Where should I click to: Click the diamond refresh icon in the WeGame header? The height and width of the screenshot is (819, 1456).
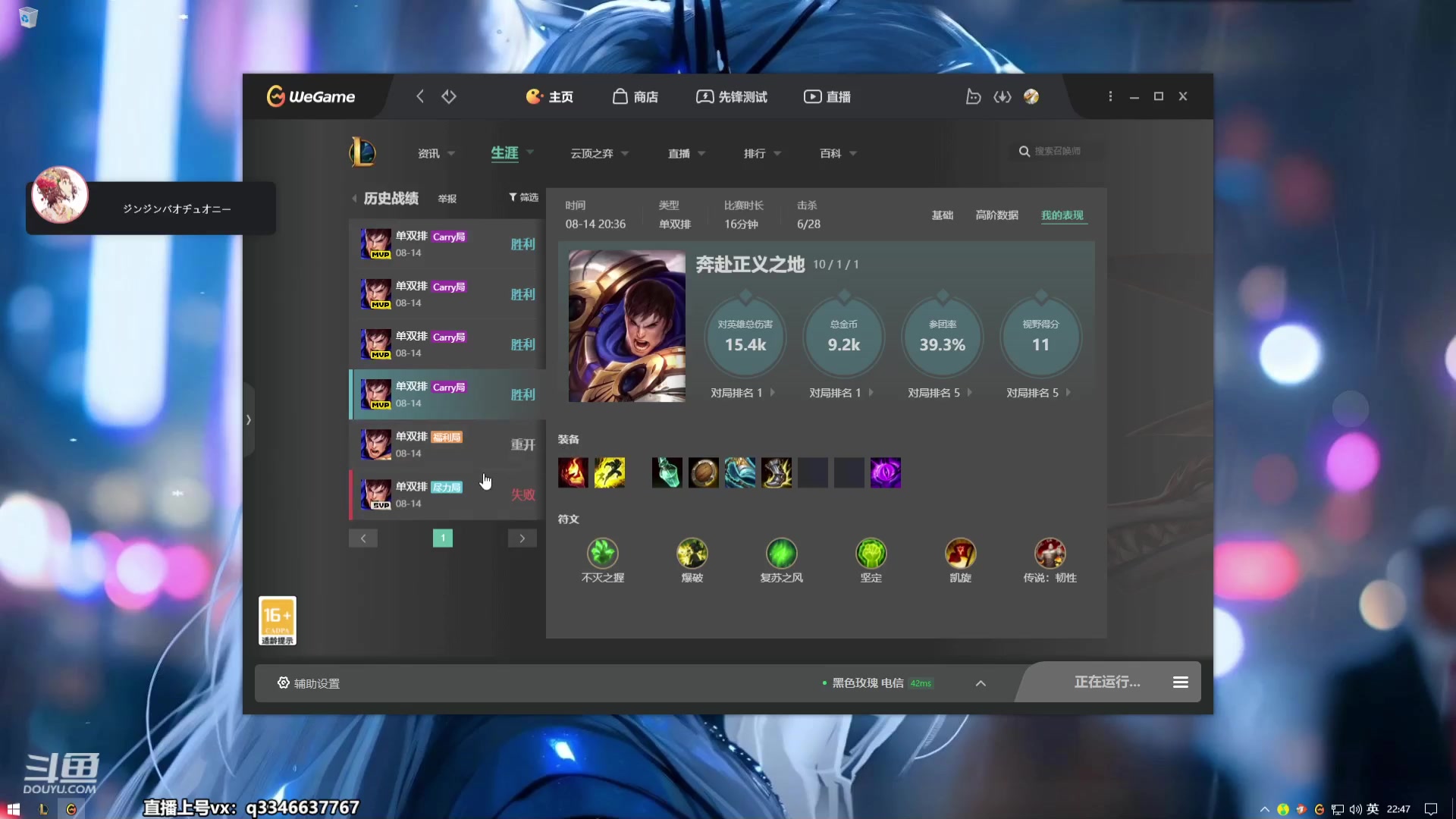(449, 96)
